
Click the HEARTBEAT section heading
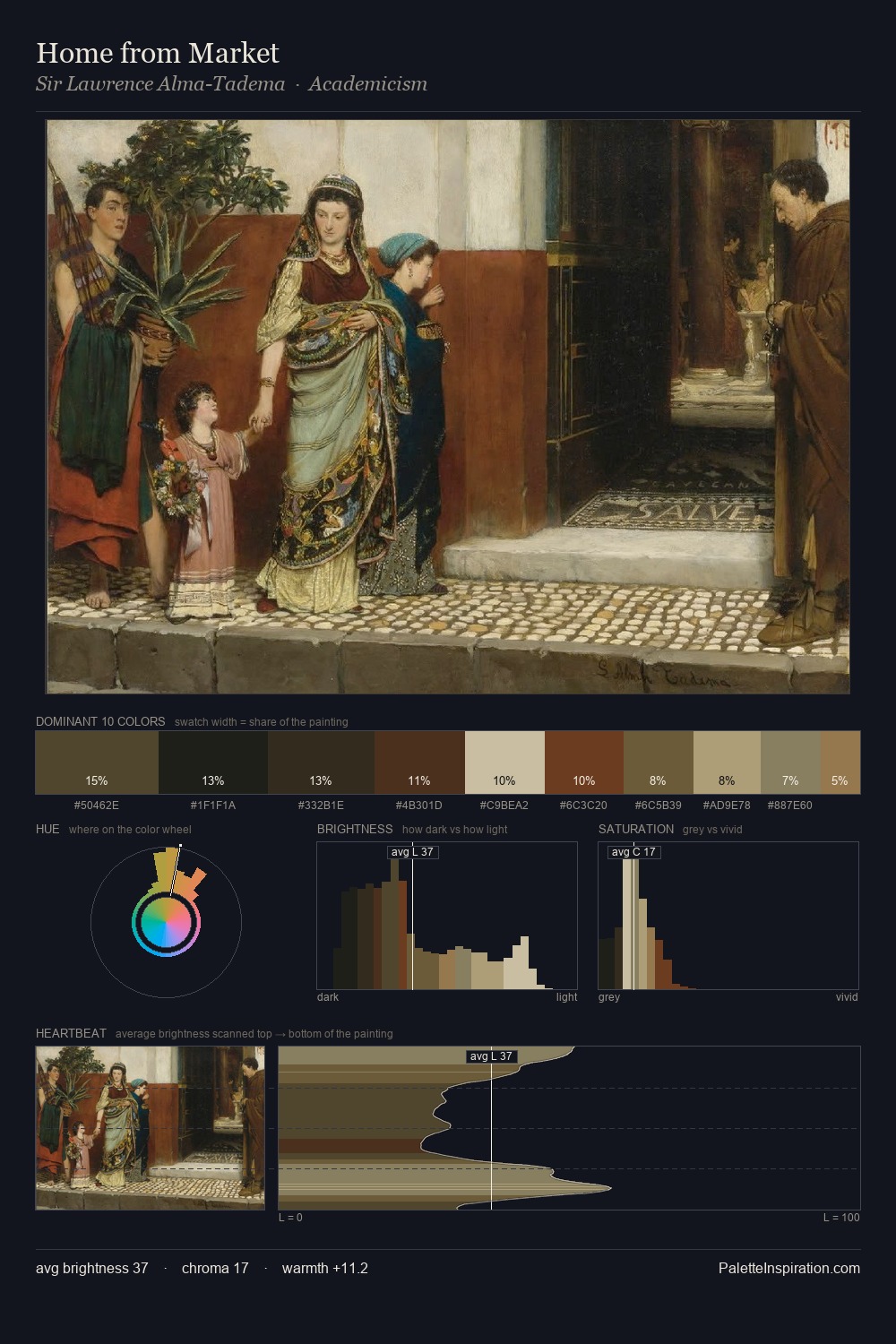pos(71,1033)
